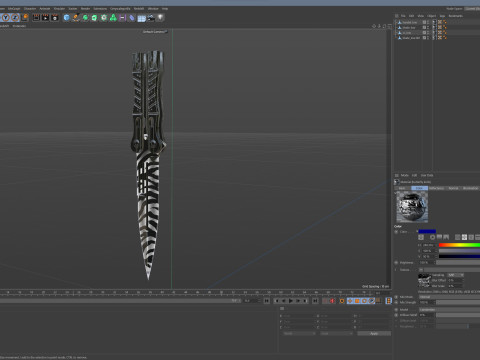
Task: Switch color picker to HSV mode
Action: (464, 237)
